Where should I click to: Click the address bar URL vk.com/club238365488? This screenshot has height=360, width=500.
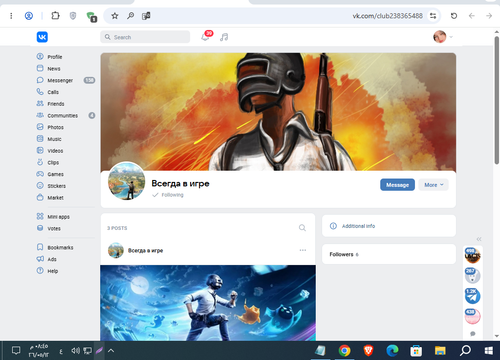pos(387,16)
